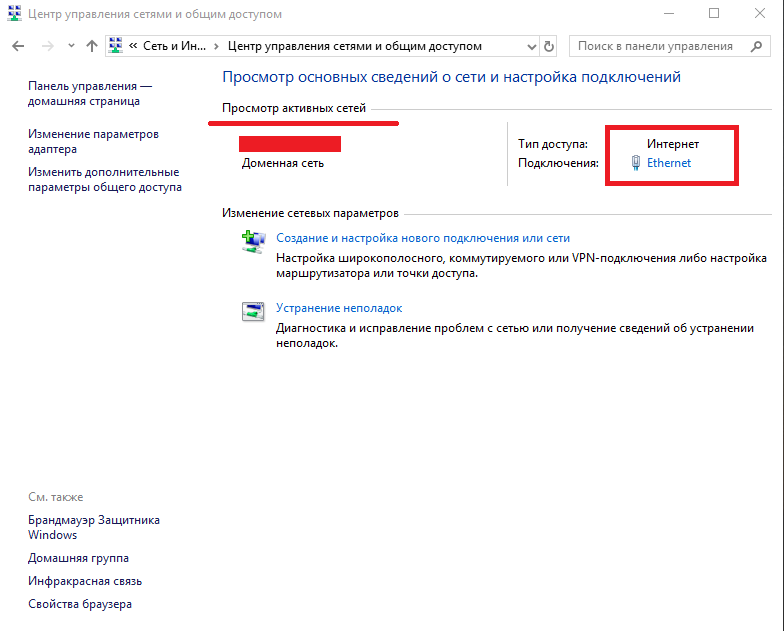This screenshot has width=784, height=631.
Task: Open 'Устранение неполадок' link
Action: click(339, 308)
